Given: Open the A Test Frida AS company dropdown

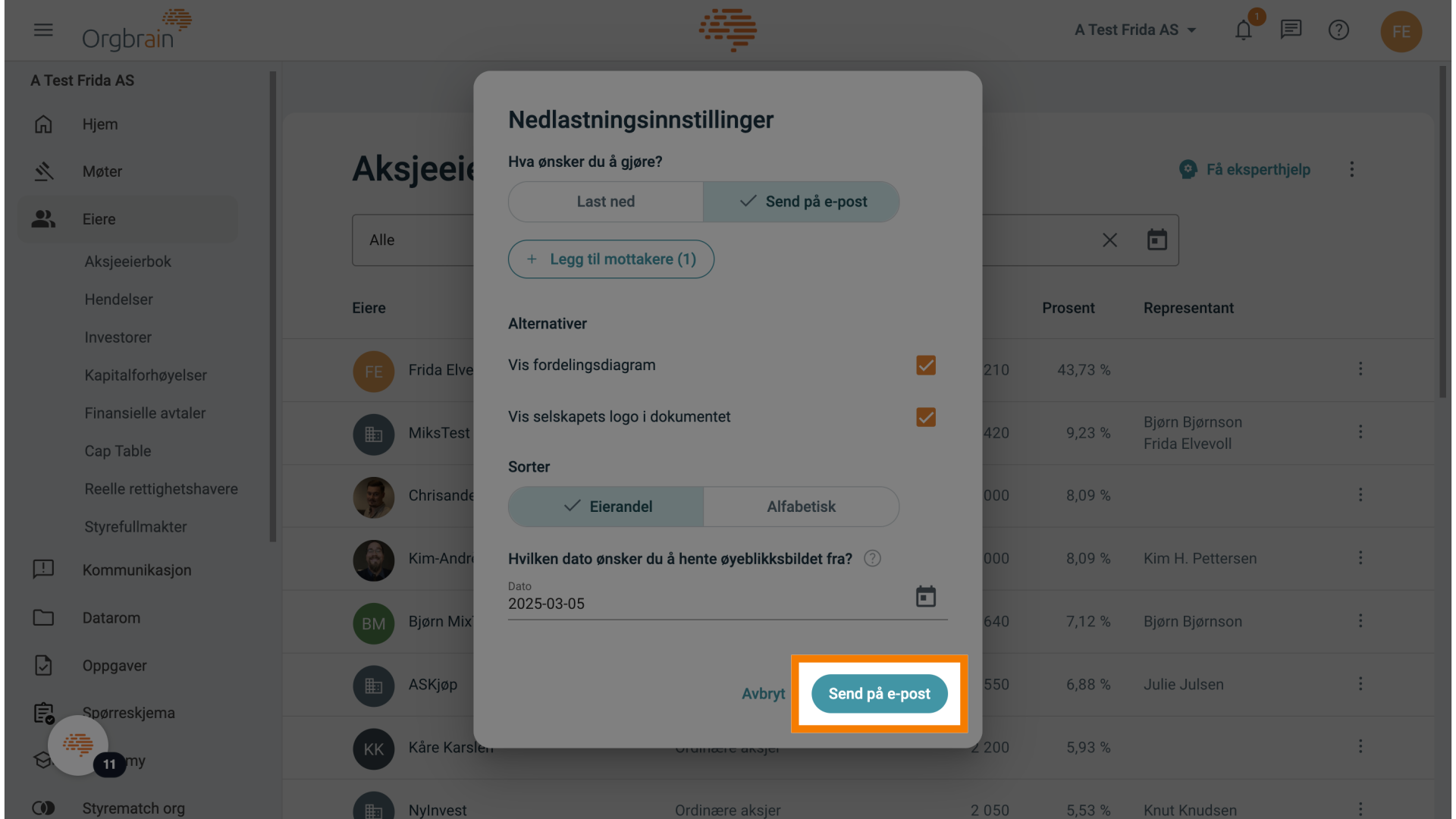Looking at the screenshot, I should (1135, 30).
